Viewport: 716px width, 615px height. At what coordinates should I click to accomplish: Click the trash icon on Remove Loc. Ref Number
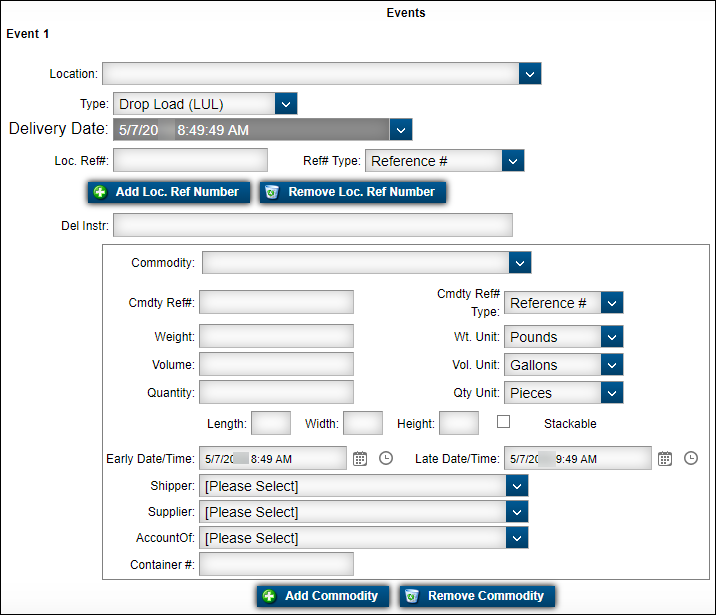(x=271, y=192)
